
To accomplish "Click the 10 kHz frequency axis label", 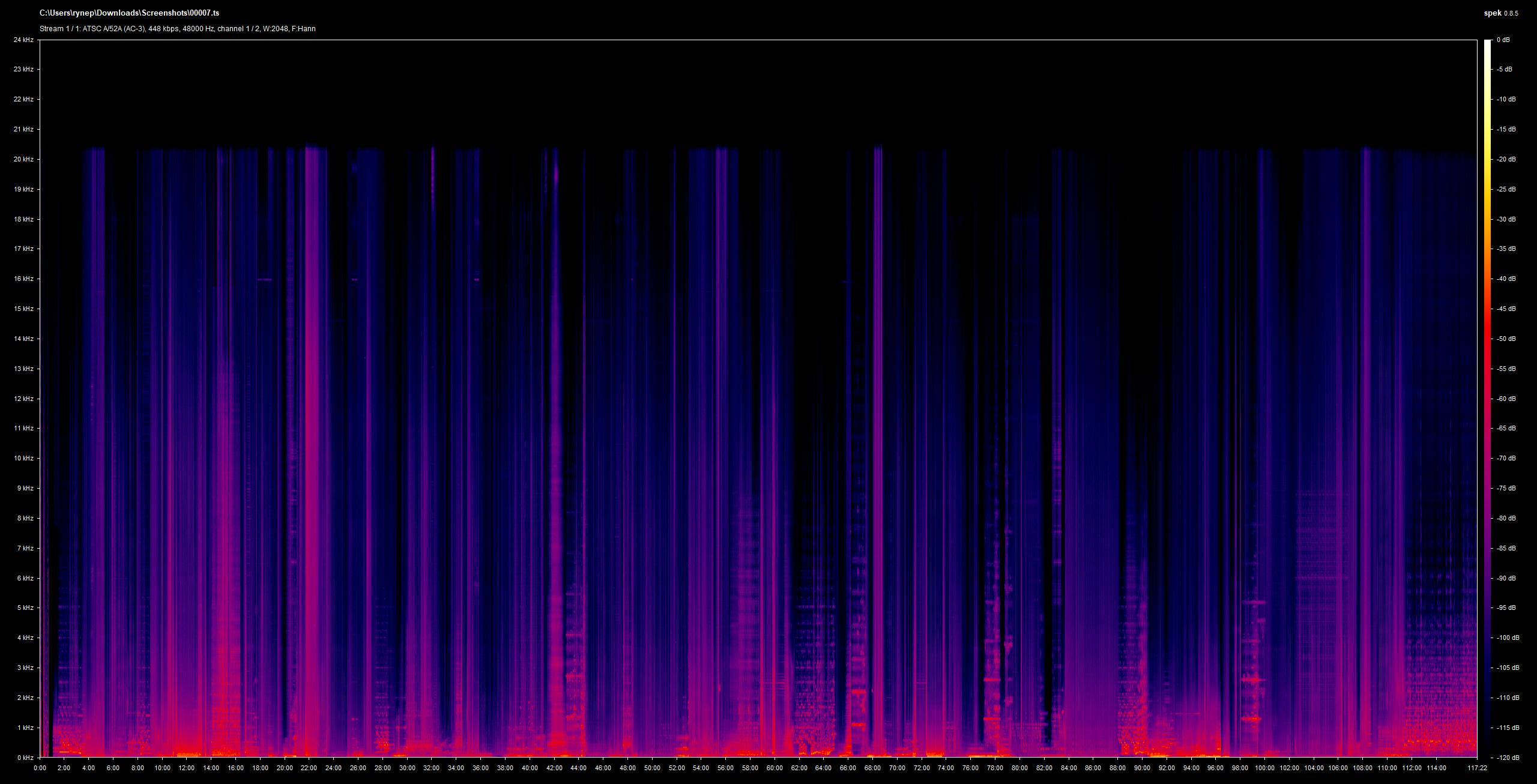I will 23,458.
